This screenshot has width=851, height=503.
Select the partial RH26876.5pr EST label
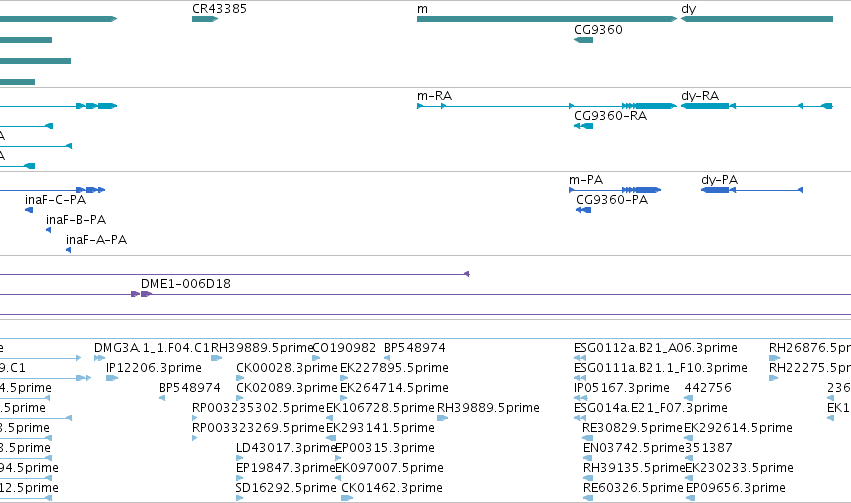click(x=810, y=348)
